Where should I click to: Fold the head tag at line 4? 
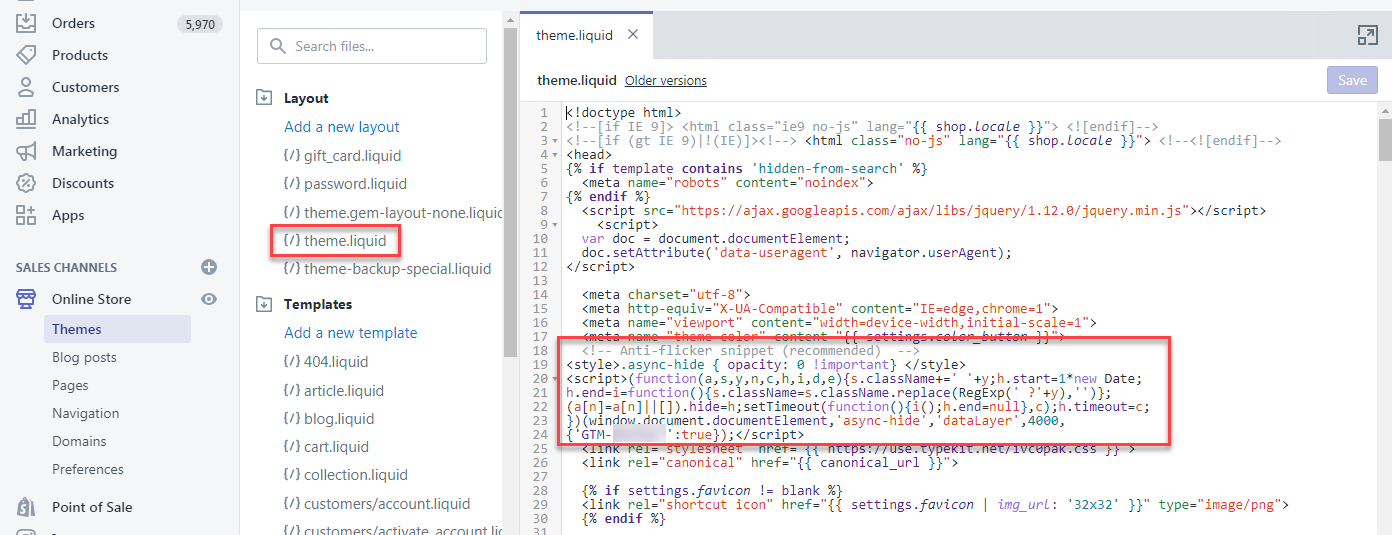pos(555,155)
